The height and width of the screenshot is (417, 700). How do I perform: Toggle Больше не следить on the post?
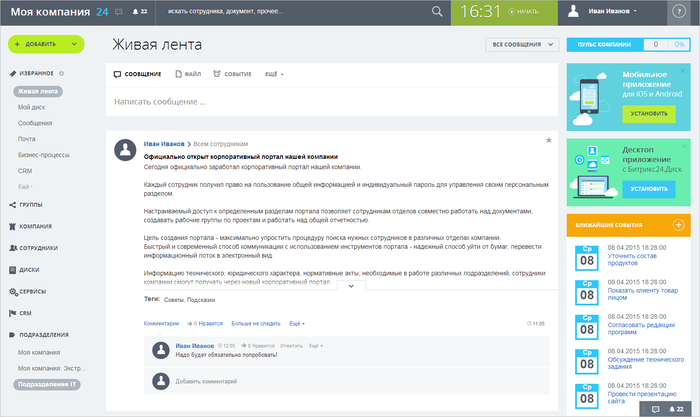[256, 323]
